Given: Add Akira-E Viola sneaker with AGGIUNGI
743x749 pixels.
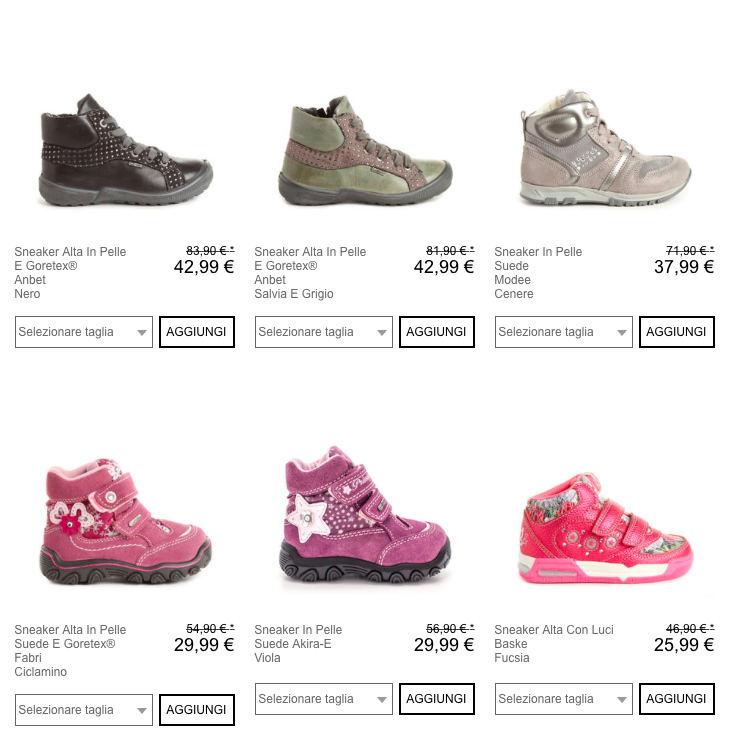Looking at the screenshot, I should pyautogui.click(x=437, y=699).
